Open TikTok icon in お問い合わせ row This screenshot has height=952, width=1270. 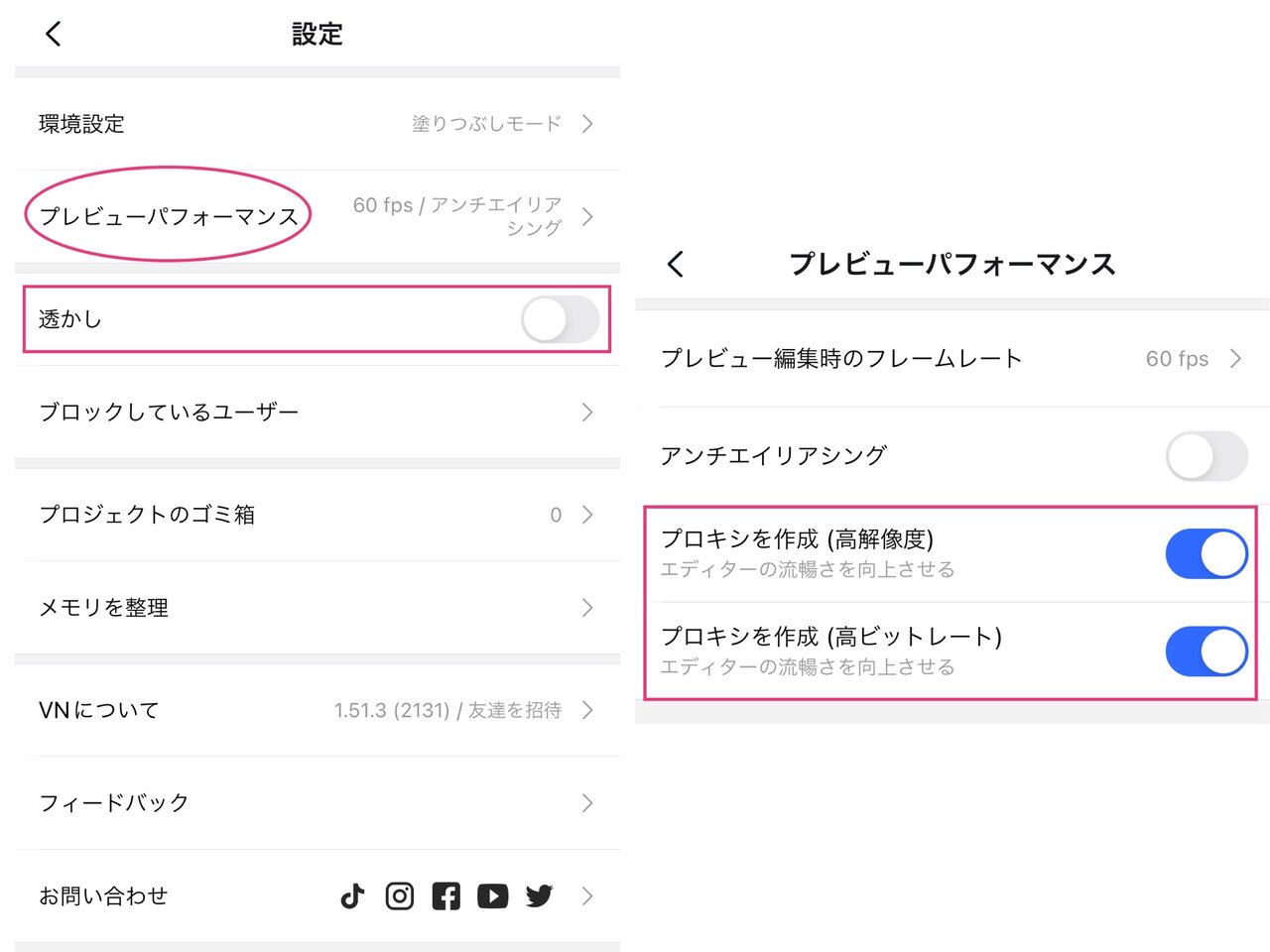point(352,896)
